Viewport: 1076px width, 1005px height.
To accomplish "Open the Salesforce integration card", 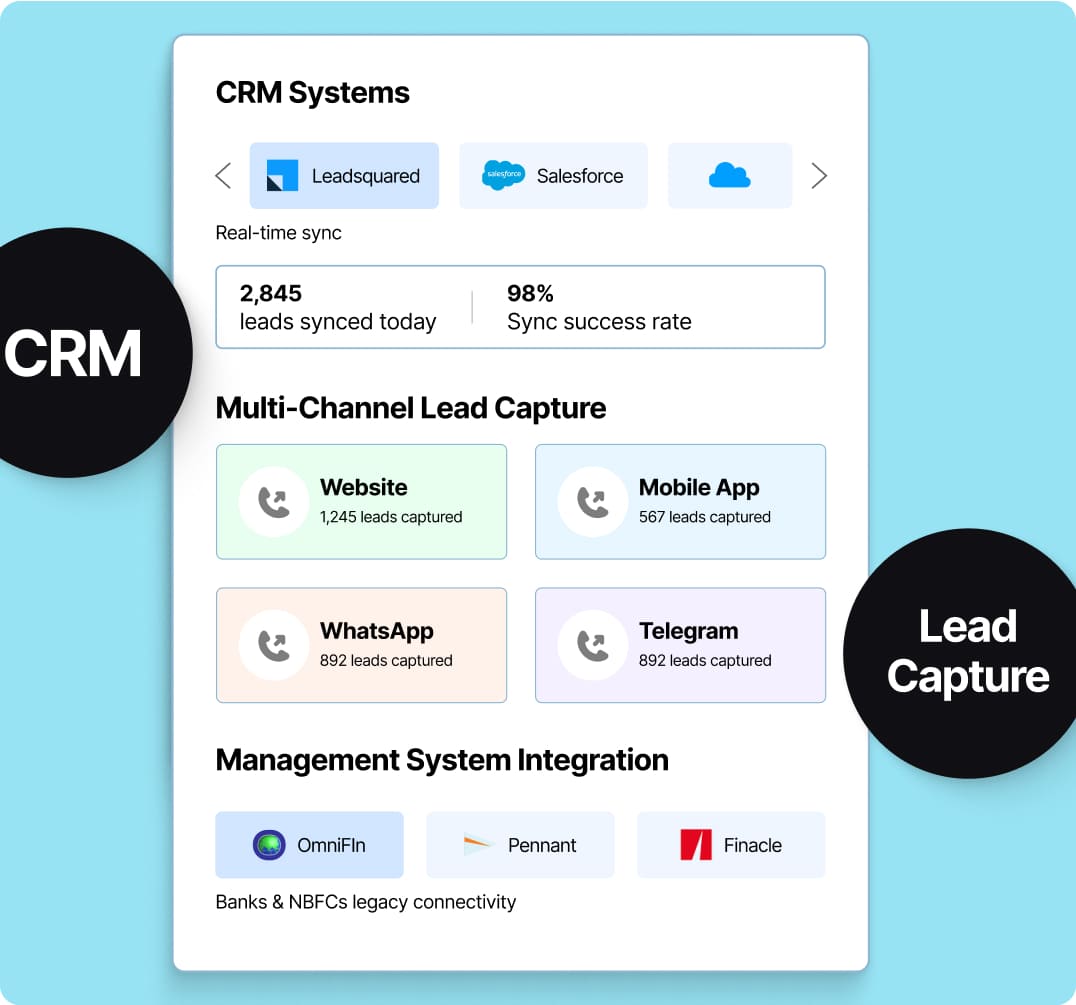I will pos(553,175).
